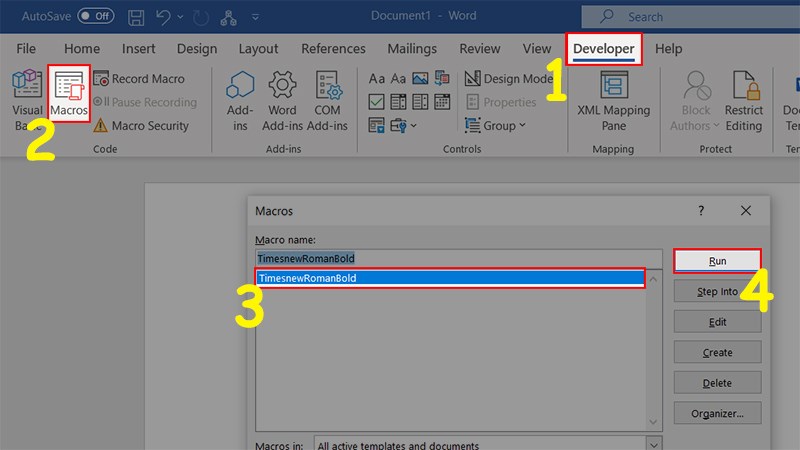Switch to the Developer tab
Viewport: 800px width, 450px height.
[603, 49]
